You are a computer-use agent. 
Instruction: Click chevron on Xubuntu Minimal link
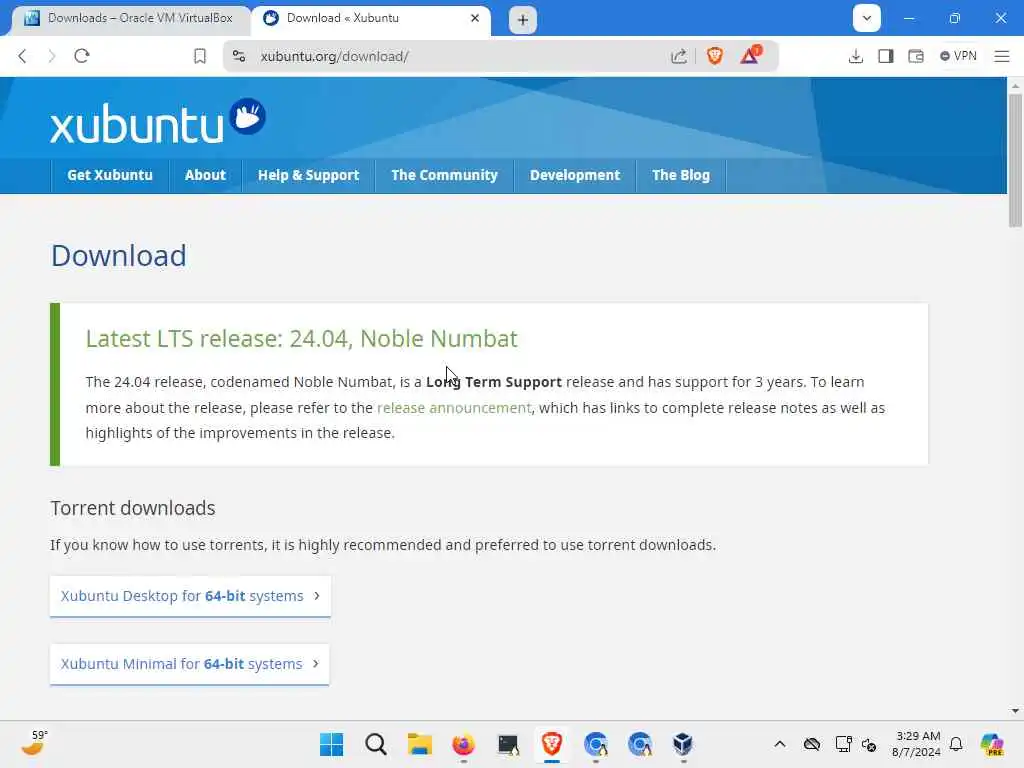[x=315, y=664]
